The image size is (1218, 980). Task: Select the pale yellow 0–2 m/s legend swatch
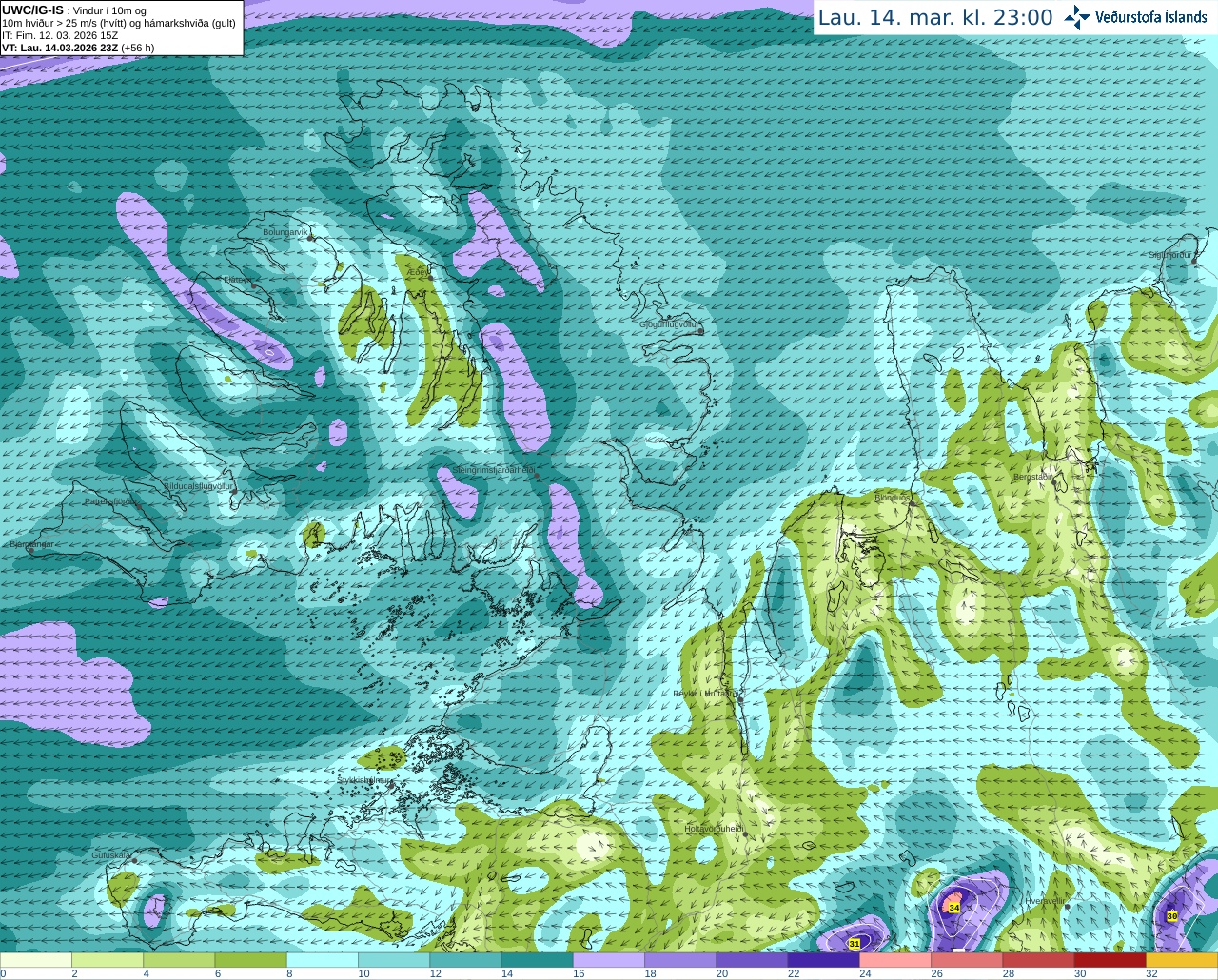click(x=36, y=960)
